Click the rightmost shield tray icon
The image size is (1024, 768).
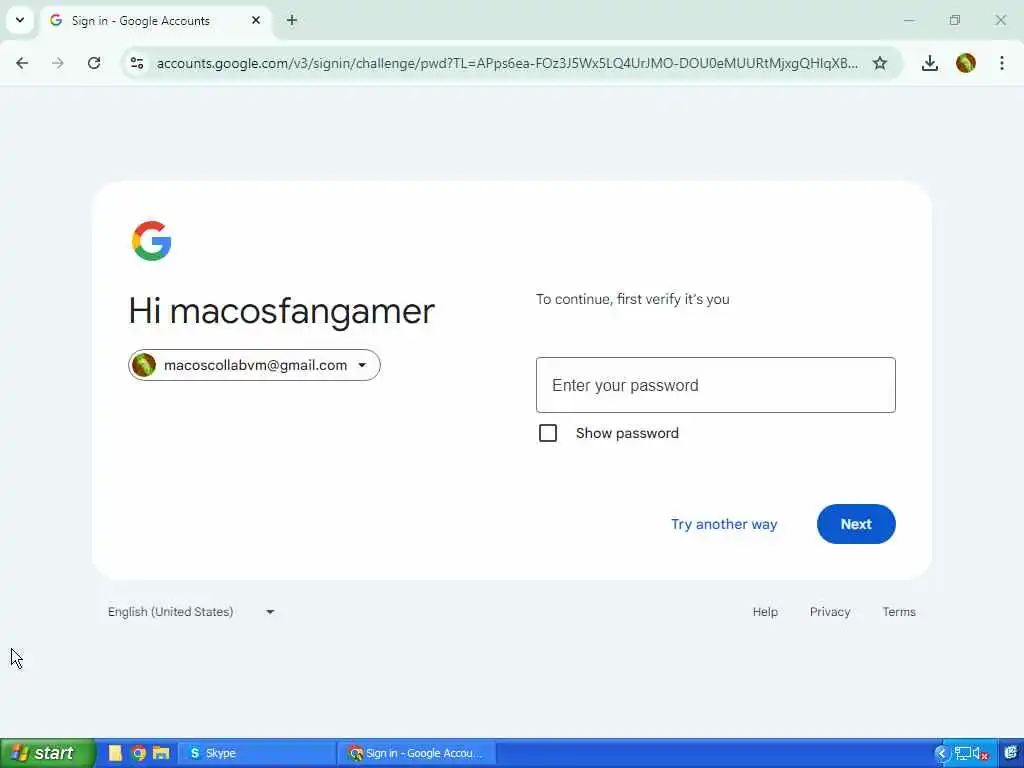coord(1010,754)
